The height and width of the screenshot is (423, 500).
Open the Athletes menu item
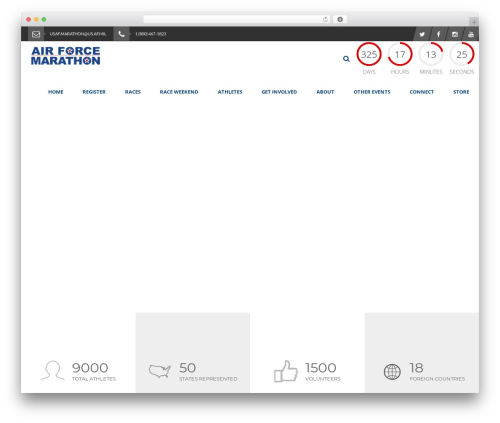(230, 92)
